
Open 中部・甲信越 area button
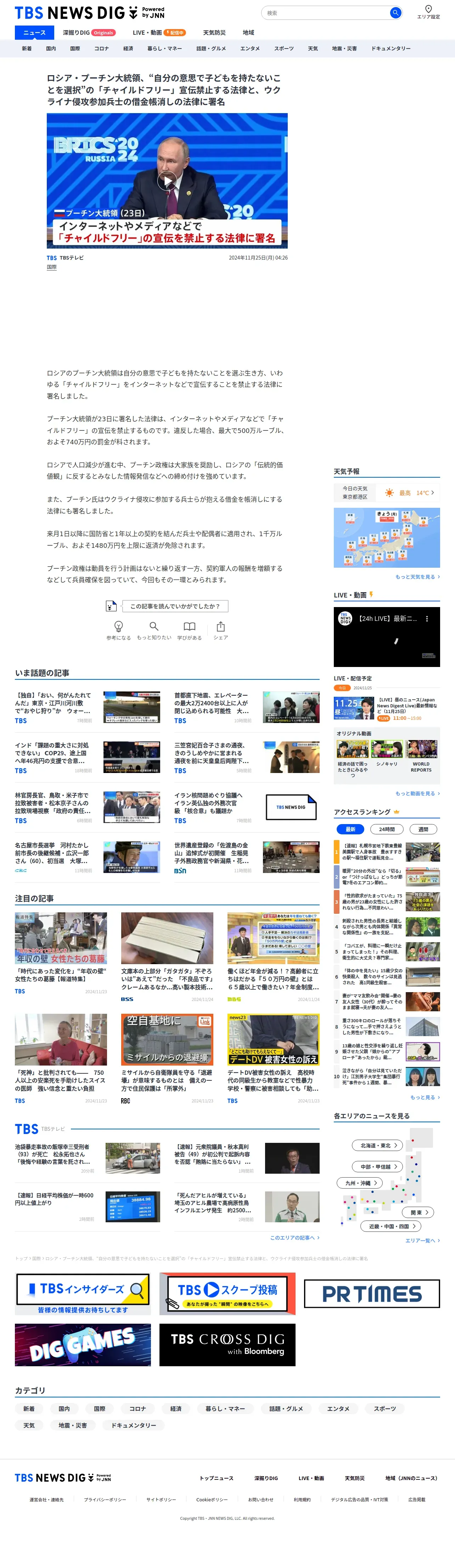coord(378,1166)
